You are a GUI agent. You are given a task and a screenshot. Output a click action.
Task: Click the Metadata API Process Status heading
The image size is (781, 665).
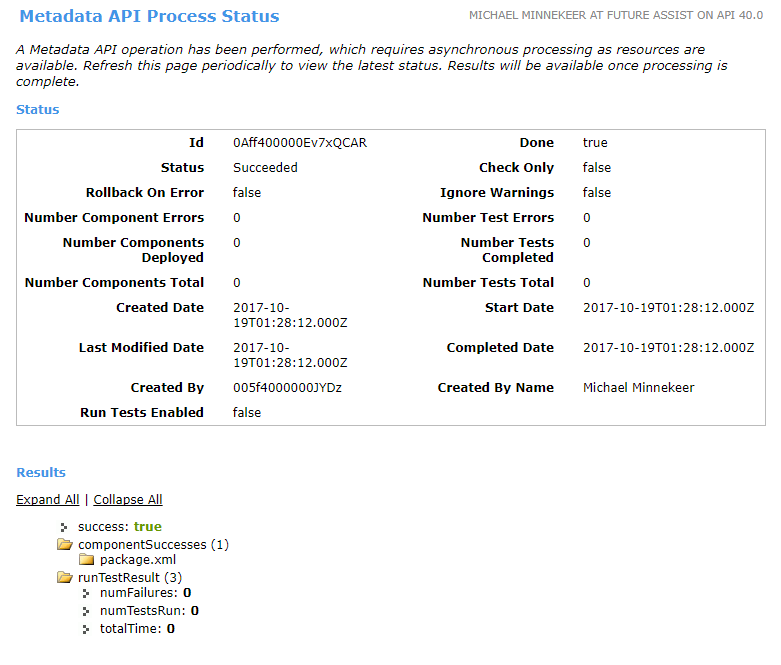[x=150, y=17]
